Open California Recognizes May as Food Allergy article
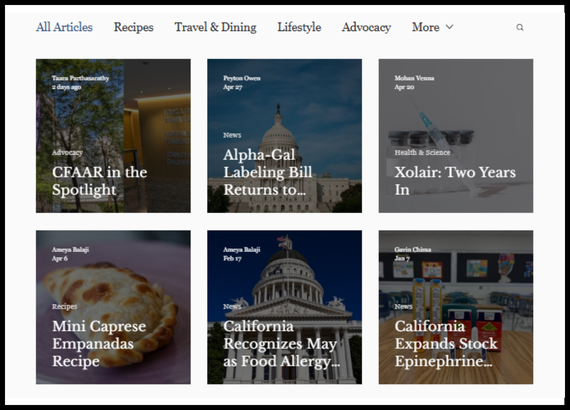 (281, 343)
